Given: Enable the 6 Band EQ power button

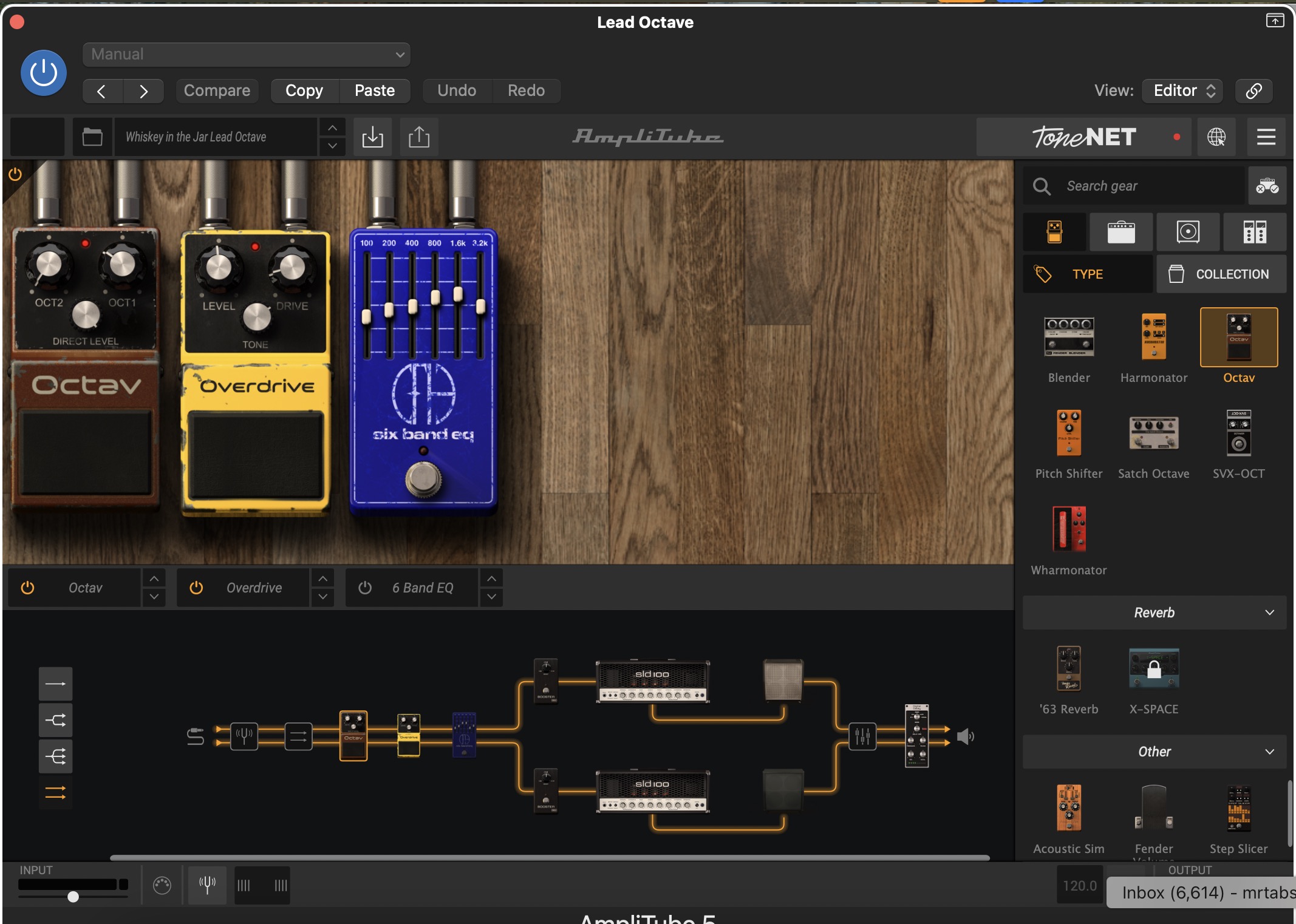Looking at the screenshot, I should [x=365, y=588].
